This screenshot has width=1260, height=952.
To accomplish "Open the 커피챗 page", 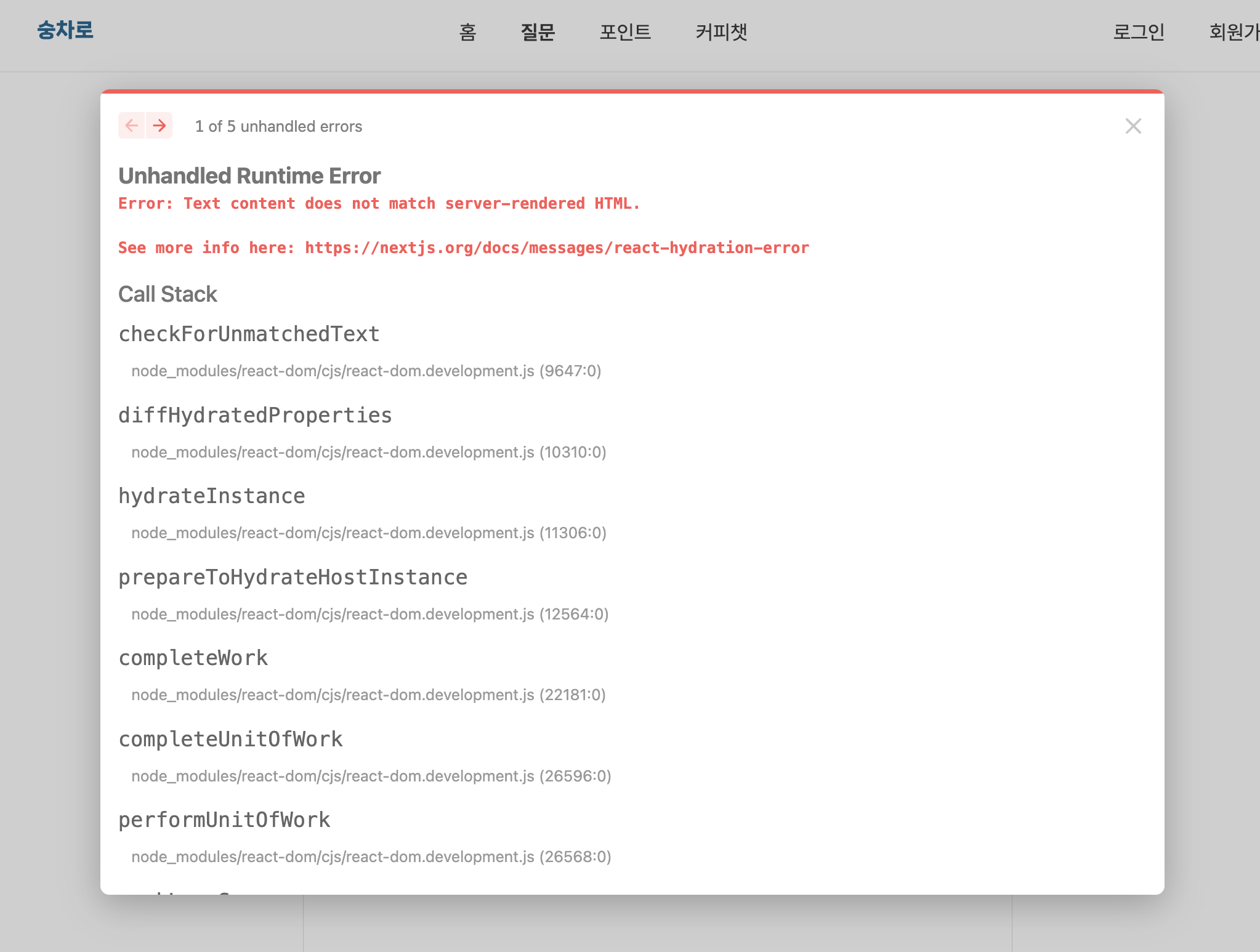I will 721,32.
